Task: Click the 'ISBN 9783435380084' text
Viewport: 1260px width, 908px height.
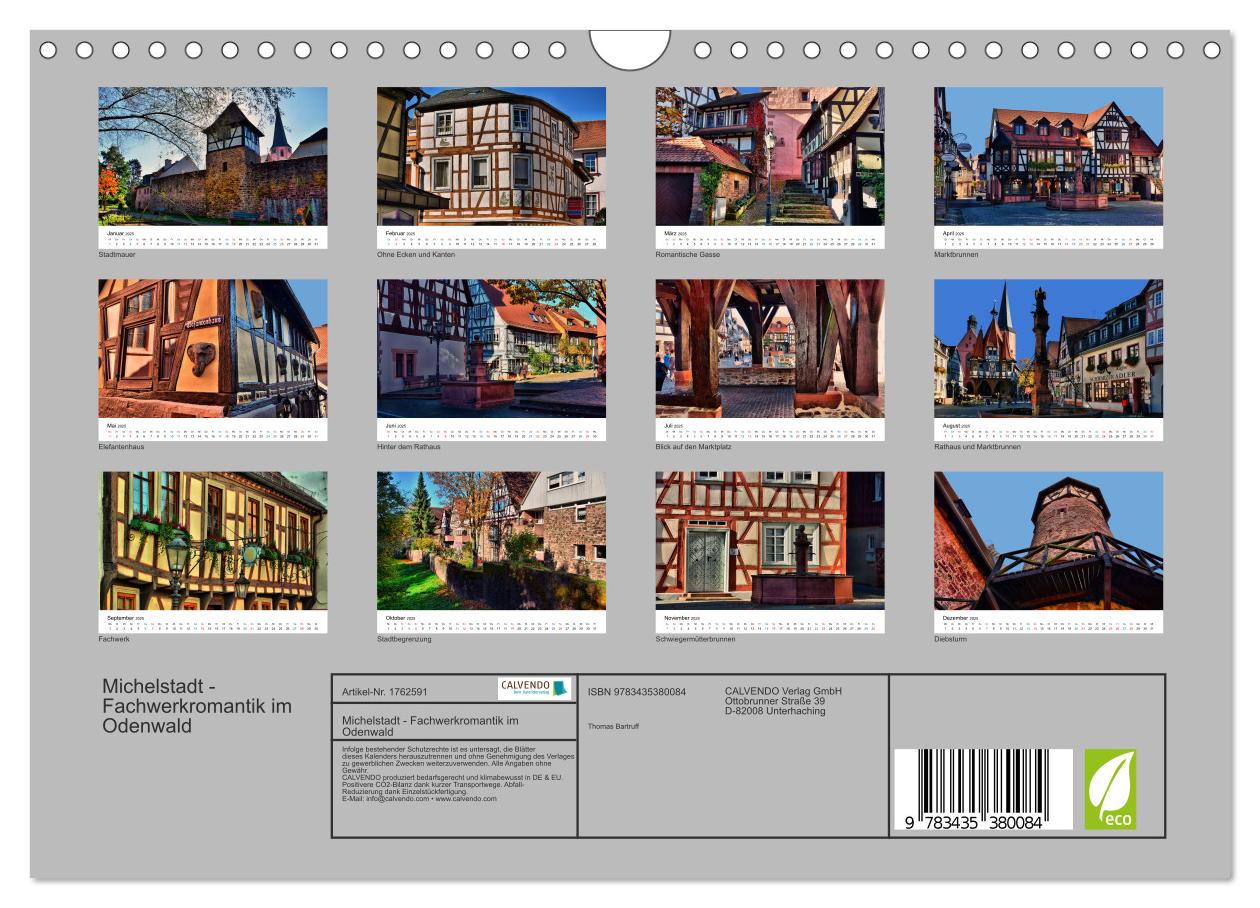Action: coord(637,691)
